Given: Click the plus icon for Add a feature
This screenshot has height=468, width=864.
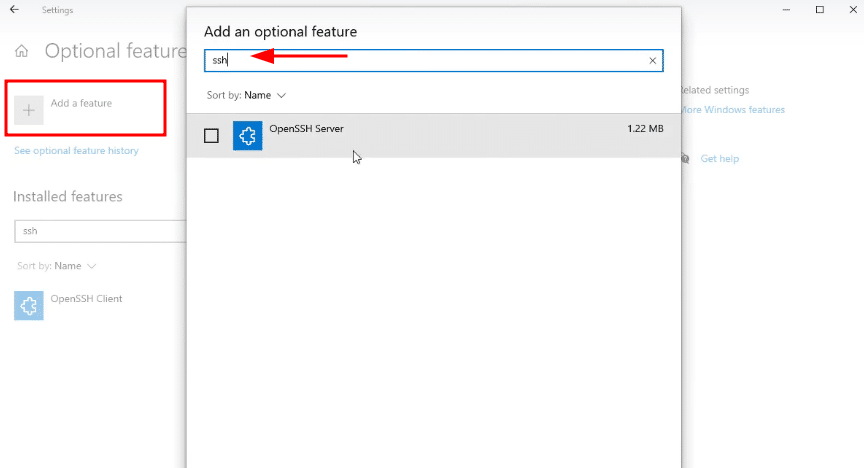Looking at the screenshot, I should 29,111.
